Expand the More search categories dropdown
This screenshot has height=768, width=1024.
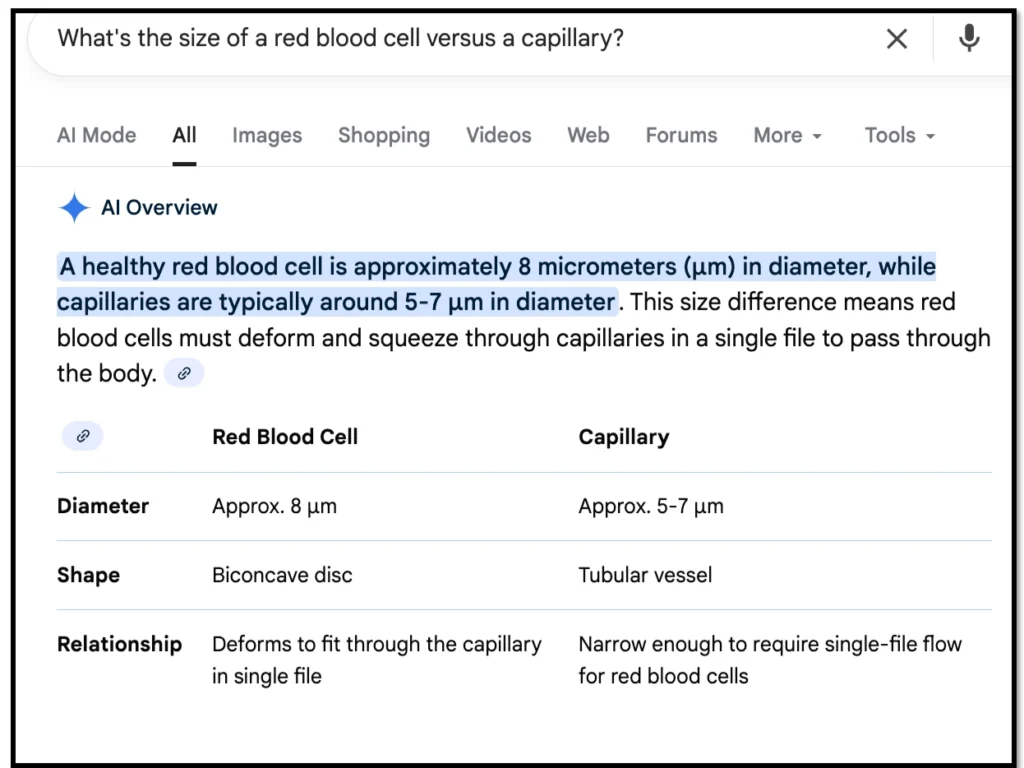[x=787, y=135]
